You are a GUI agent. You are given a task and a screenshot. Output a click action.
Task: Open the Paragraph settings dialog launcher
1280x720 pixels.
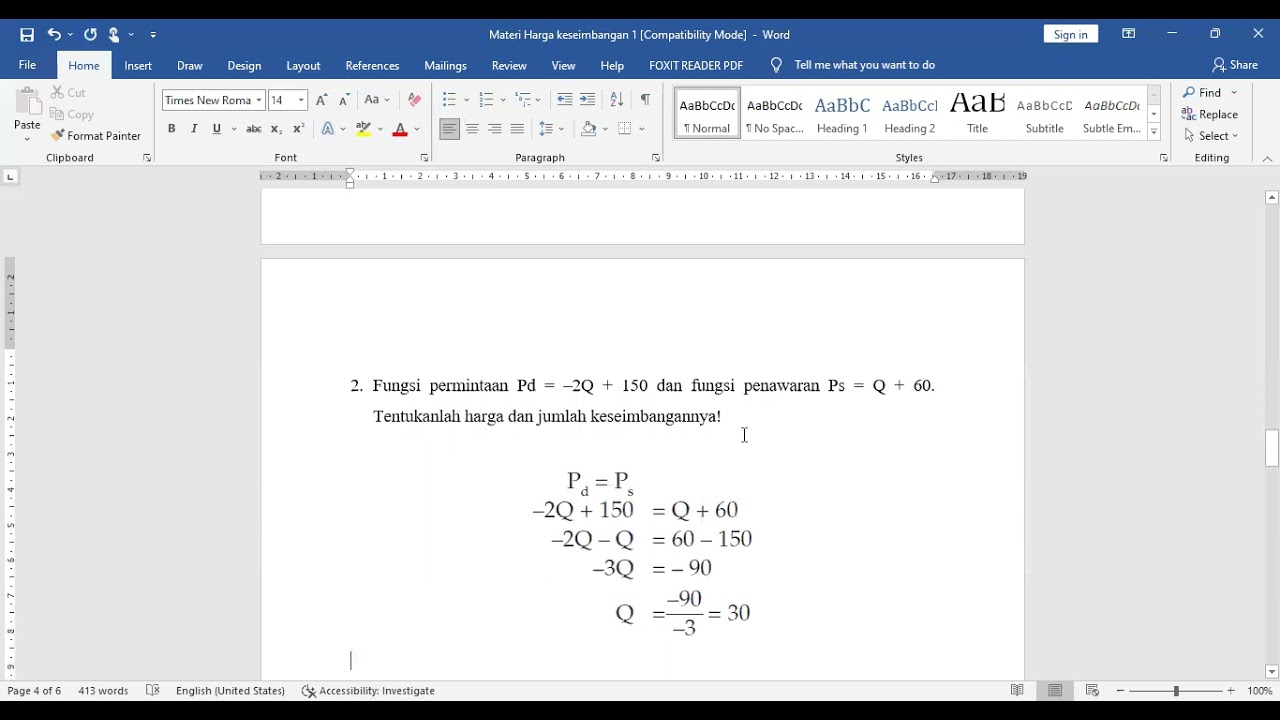coord(656,158)
